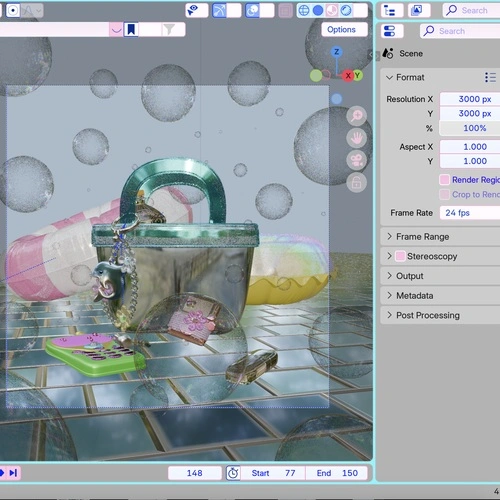Screen dimensions: 500x500
Task: Click the Scene icon in properties
Action: [388, 53]
